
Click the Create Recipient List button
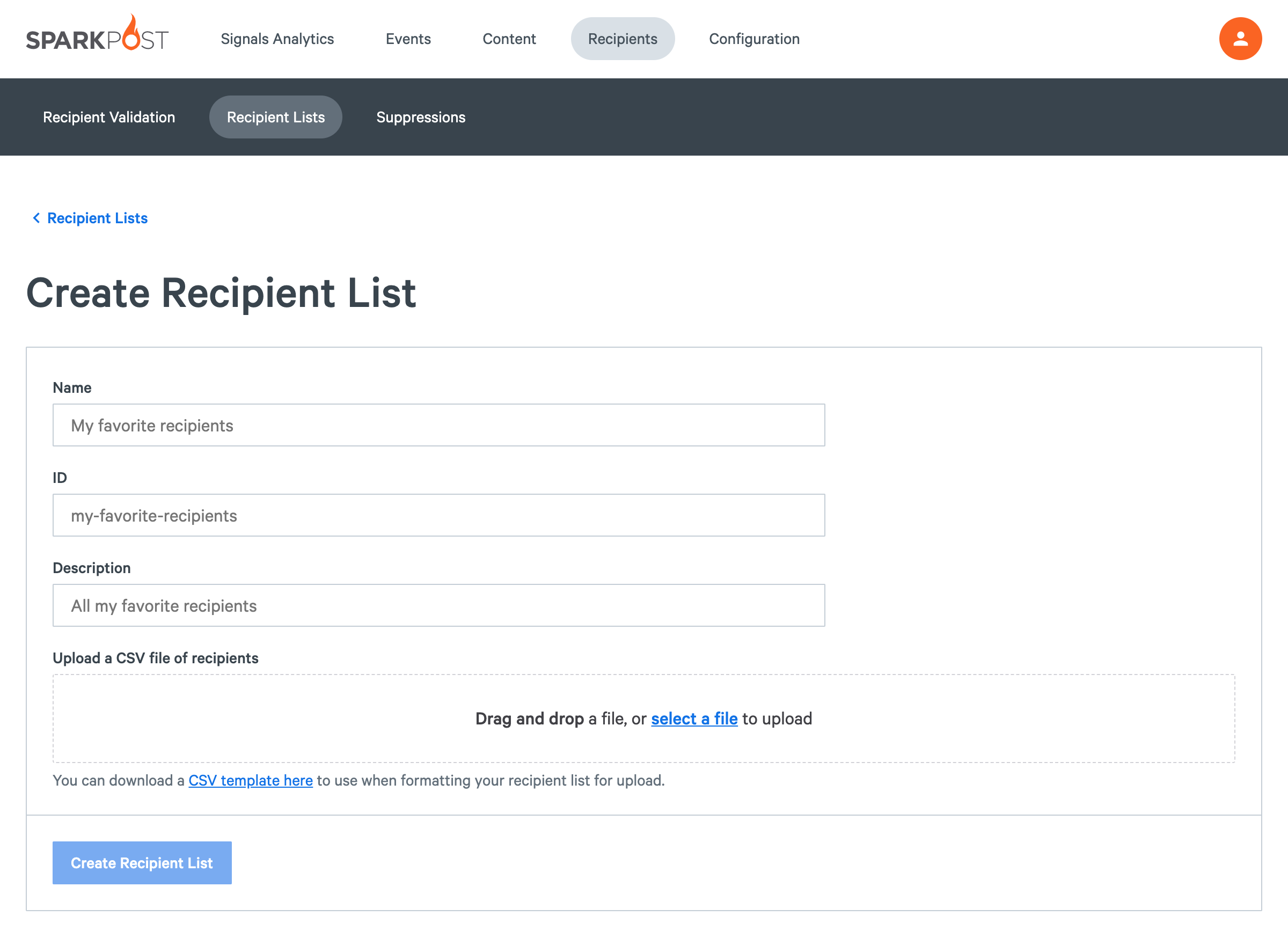tap(142, 863)
